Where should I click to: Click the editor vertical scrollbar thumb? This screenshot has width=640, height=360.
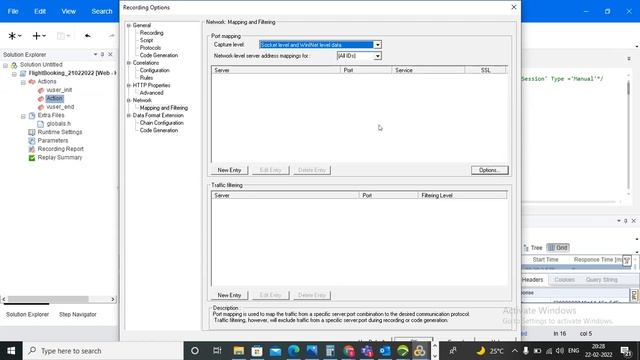629,88
